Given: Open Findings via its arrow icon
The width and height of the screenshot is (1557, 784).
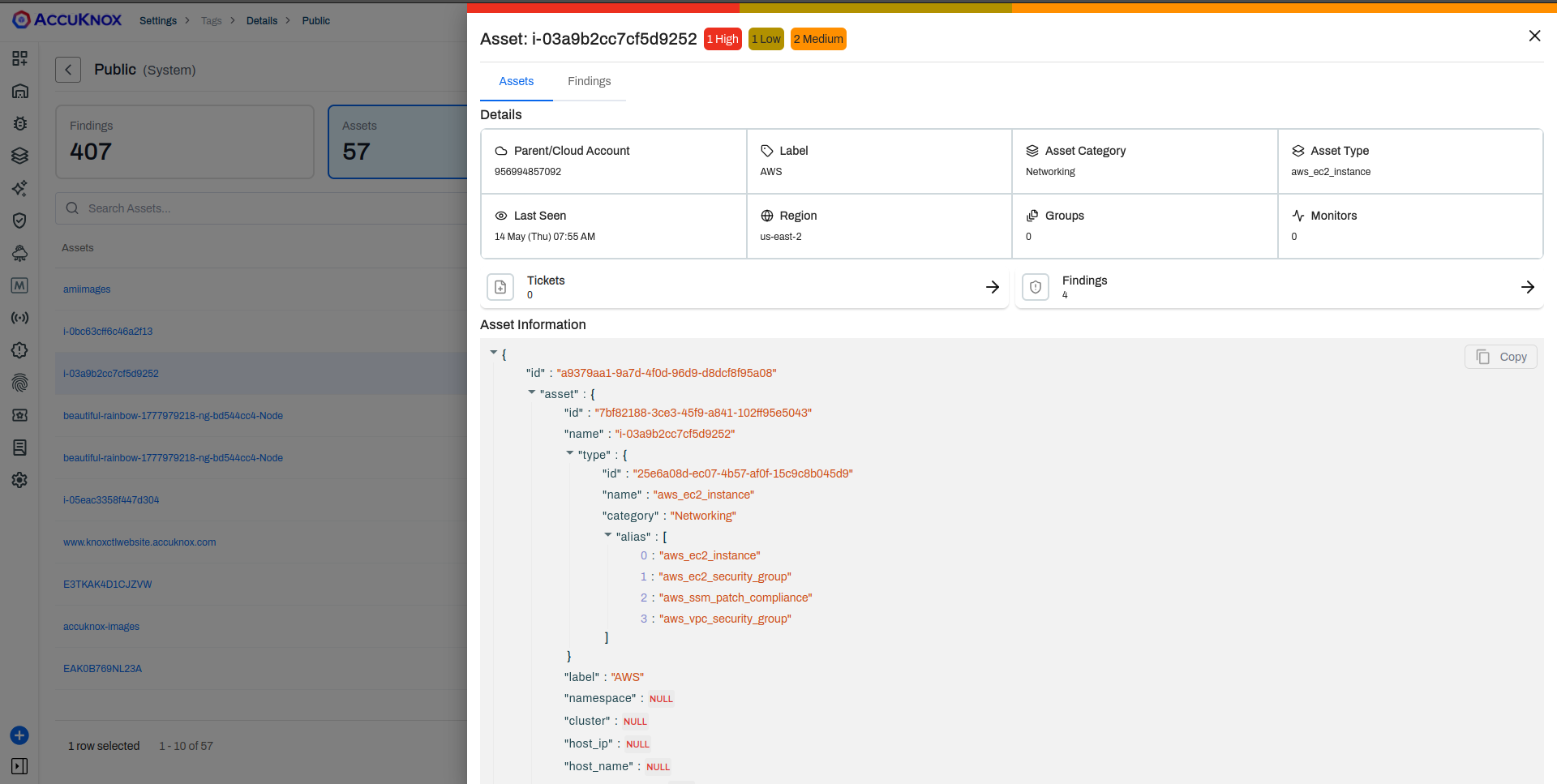Looking at the screenshot, I should tap(1528, 287).
